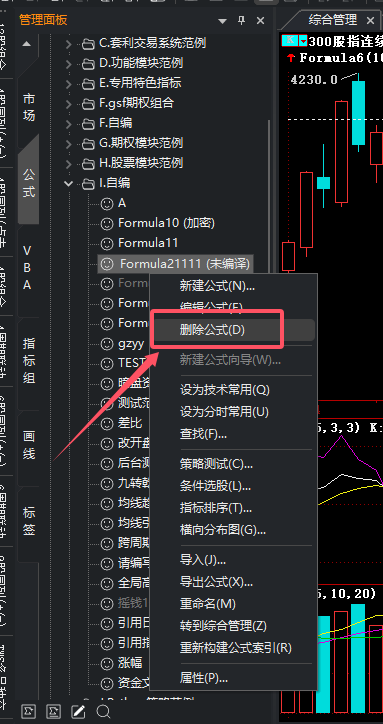
Task: Choose 导入(J)... from context menu
Action: coord(234,560)
